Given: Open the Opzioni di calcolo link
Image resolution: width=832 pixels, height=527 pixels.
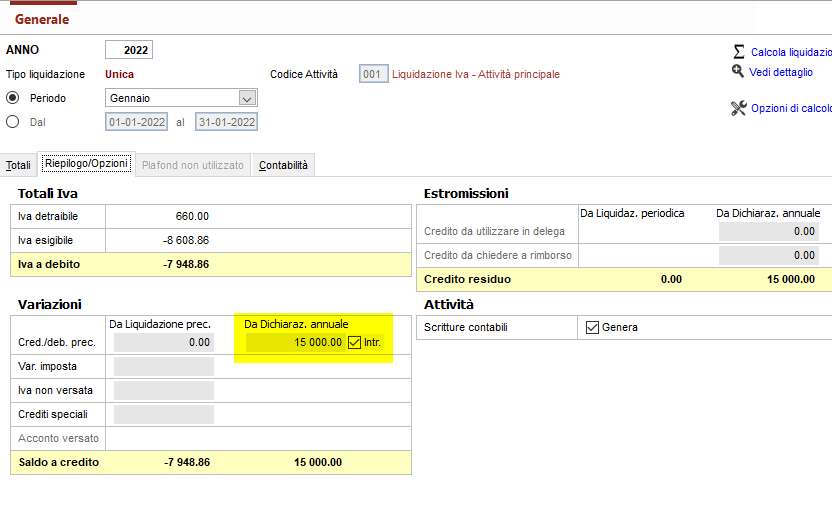Looking at the screenshot, I should click(791, 108).
